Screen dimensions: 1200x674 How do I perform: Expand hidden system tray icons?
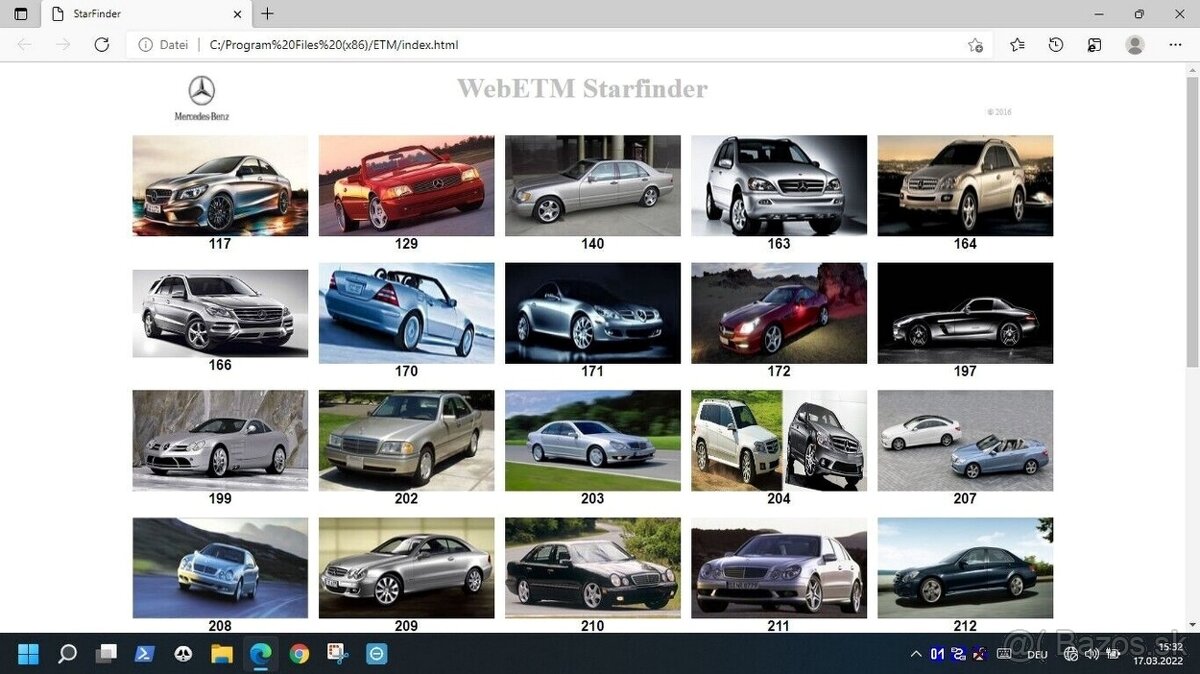coord(916,653)
